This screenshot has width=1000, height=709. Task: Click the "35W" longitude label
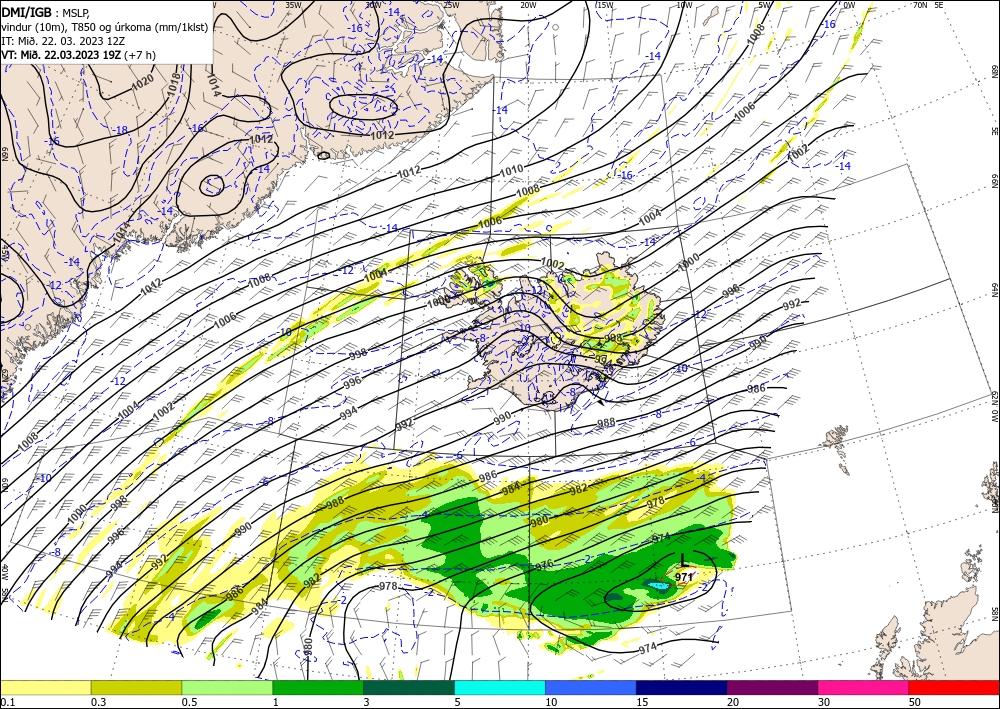[x=293, y=5]
